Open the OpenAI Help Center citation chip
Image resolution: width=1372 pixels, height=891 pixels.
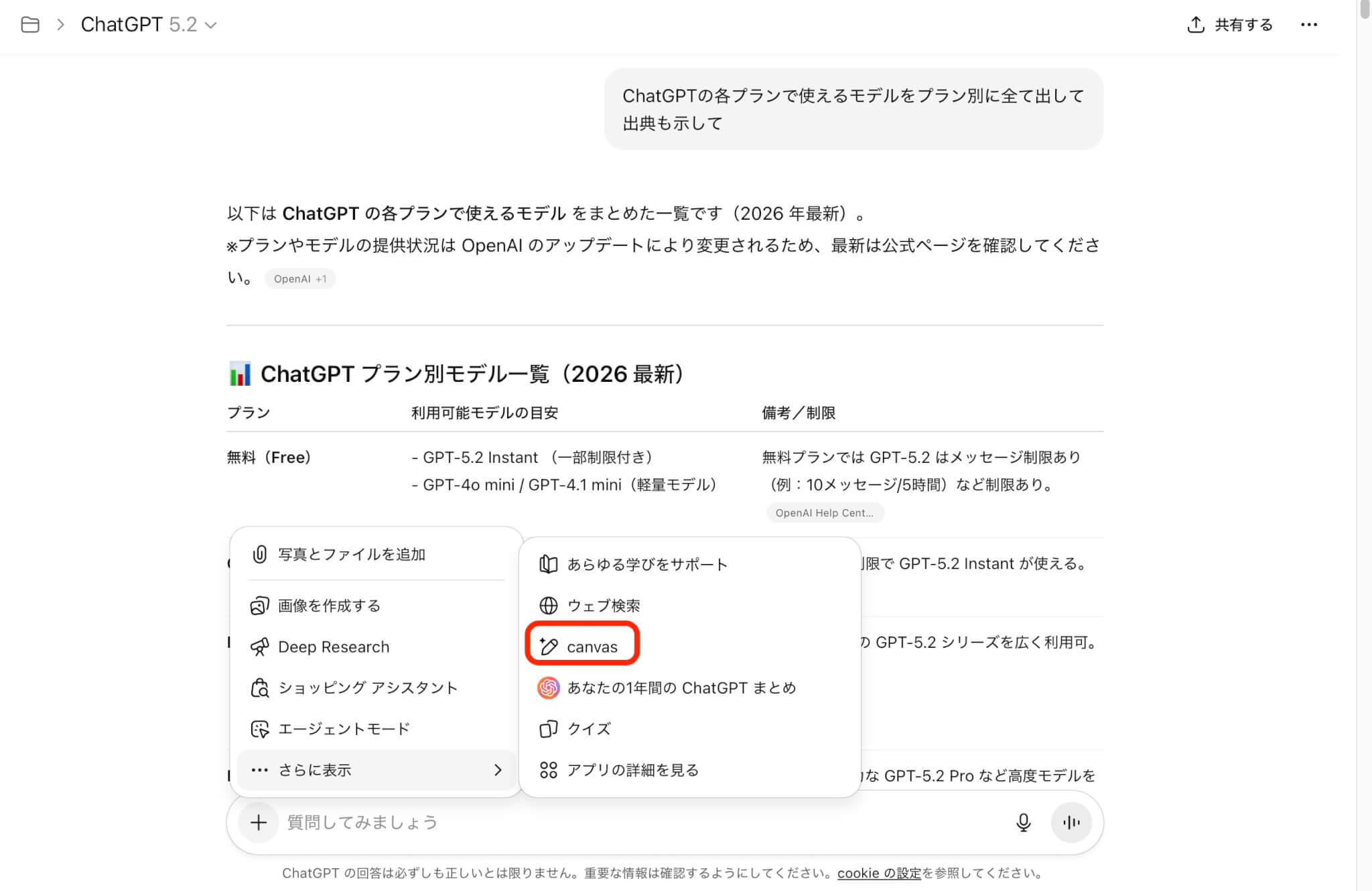[824, 513]
